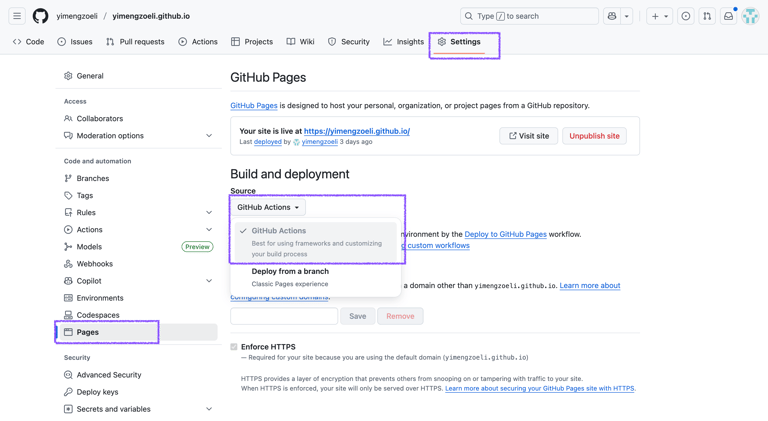Open the notifications inbox
Viewport: 768px width, 421px height.
(x=729, y=16)
